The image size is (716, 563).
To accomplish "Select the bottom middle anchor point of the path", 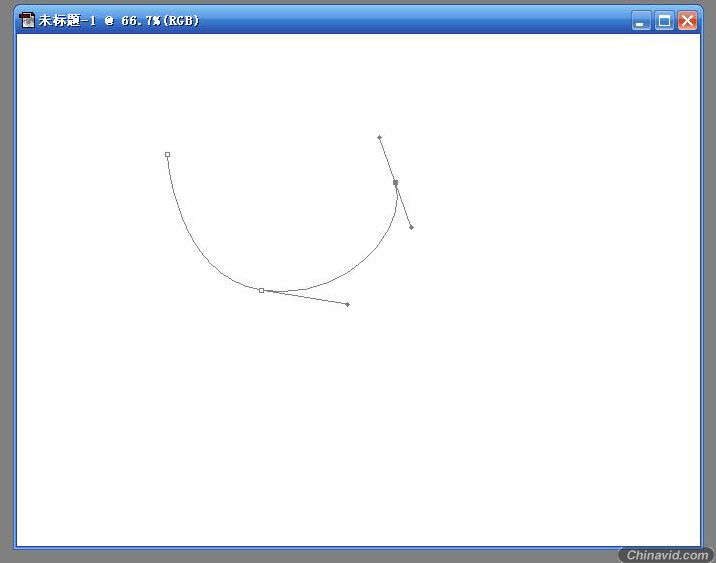I will click(261, 290).
